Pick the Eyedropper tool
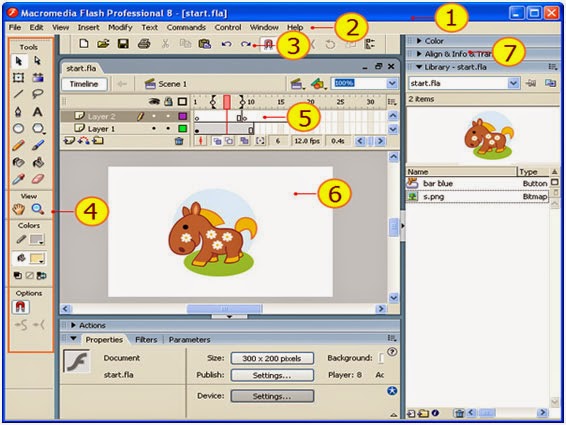Viewport: 566px width, 425px height. (x=18, y=179)
